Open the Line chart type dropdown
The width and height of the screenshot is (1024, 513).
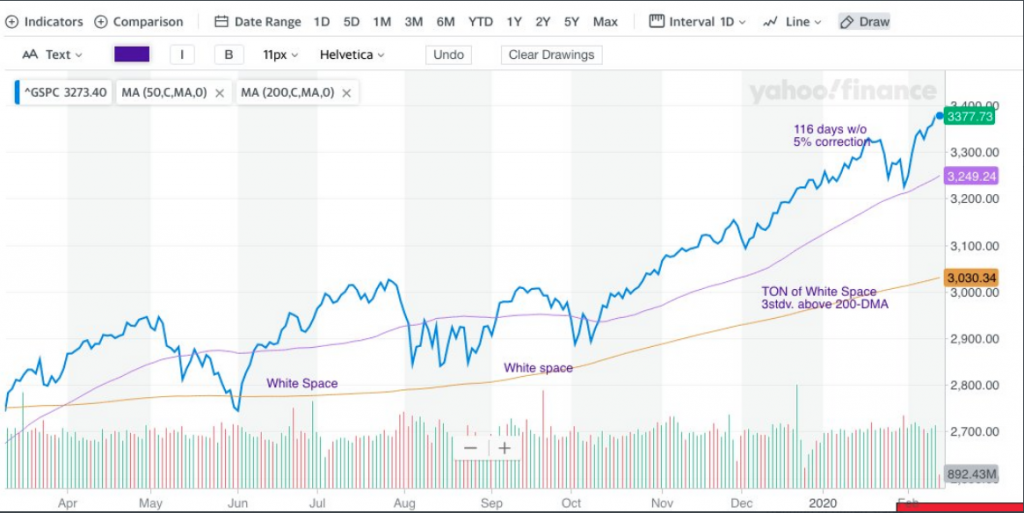point(792,21)
